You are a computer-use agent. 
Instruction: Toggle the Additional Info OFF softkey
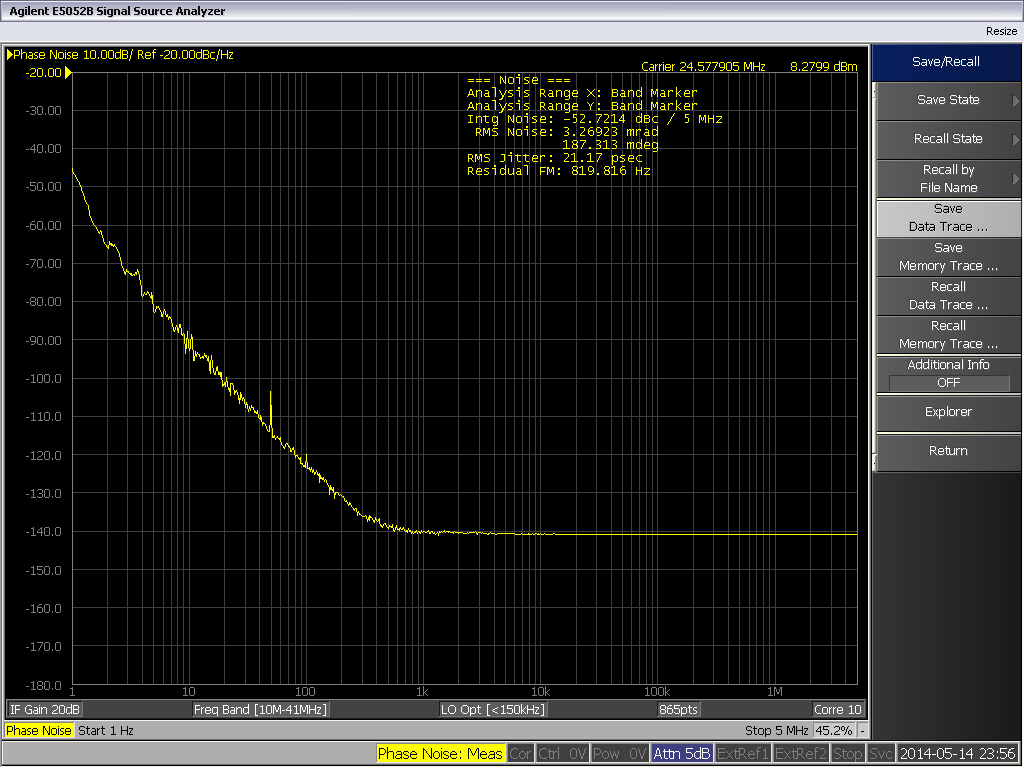(948, 374)
